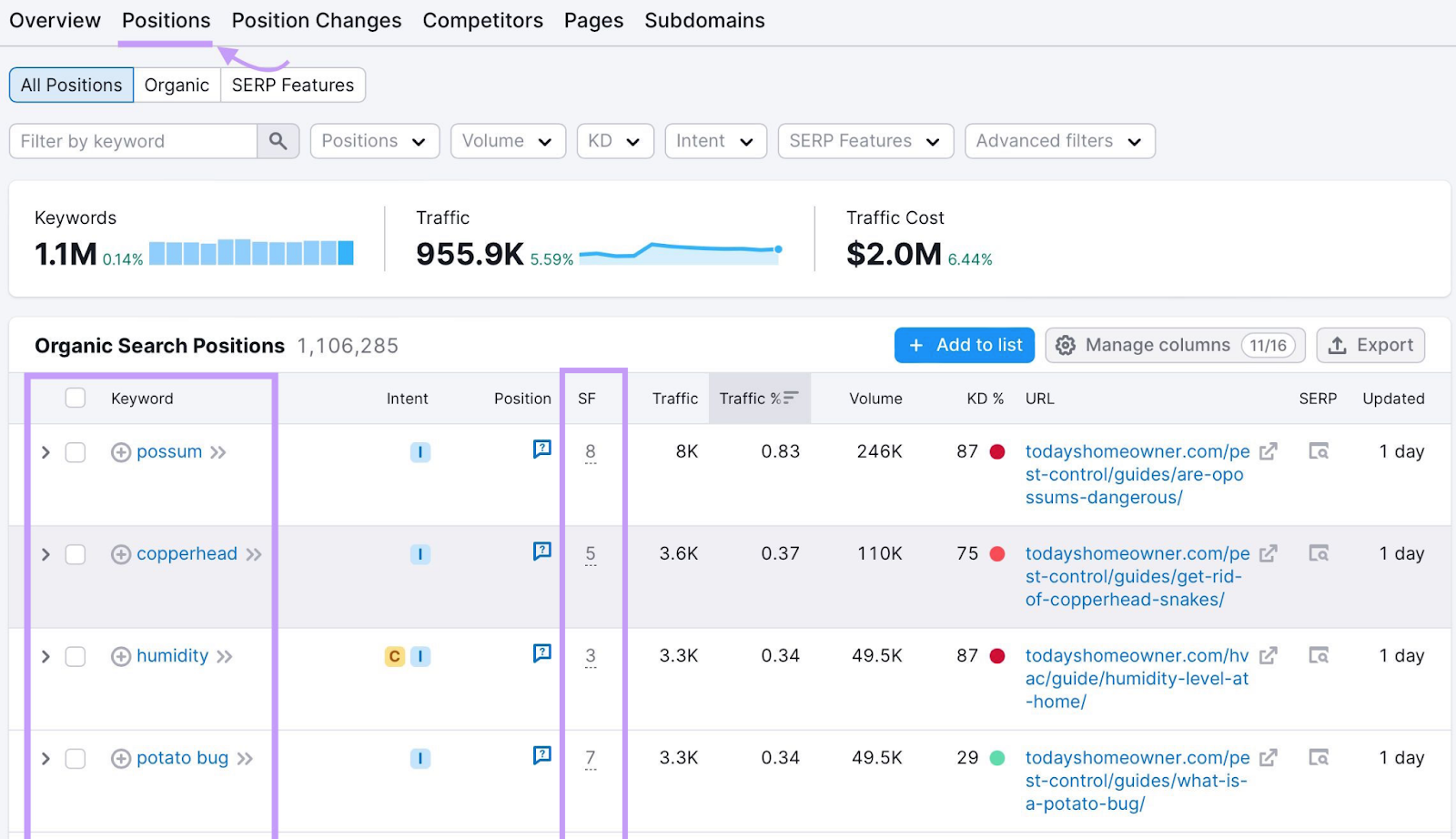Focus the Filter by keyword input field
The height and width of the screenshot is (839, 1456).
tap(134, 141)
